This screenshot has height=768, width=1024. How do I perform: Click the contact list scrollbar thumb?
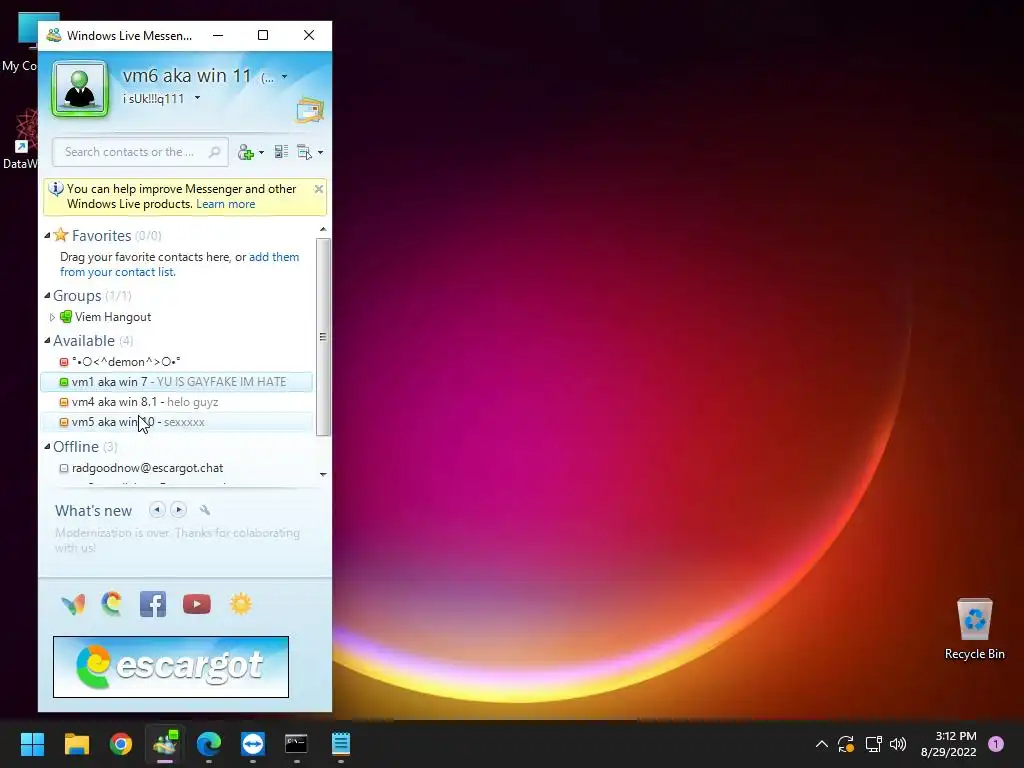coord(323,337)
